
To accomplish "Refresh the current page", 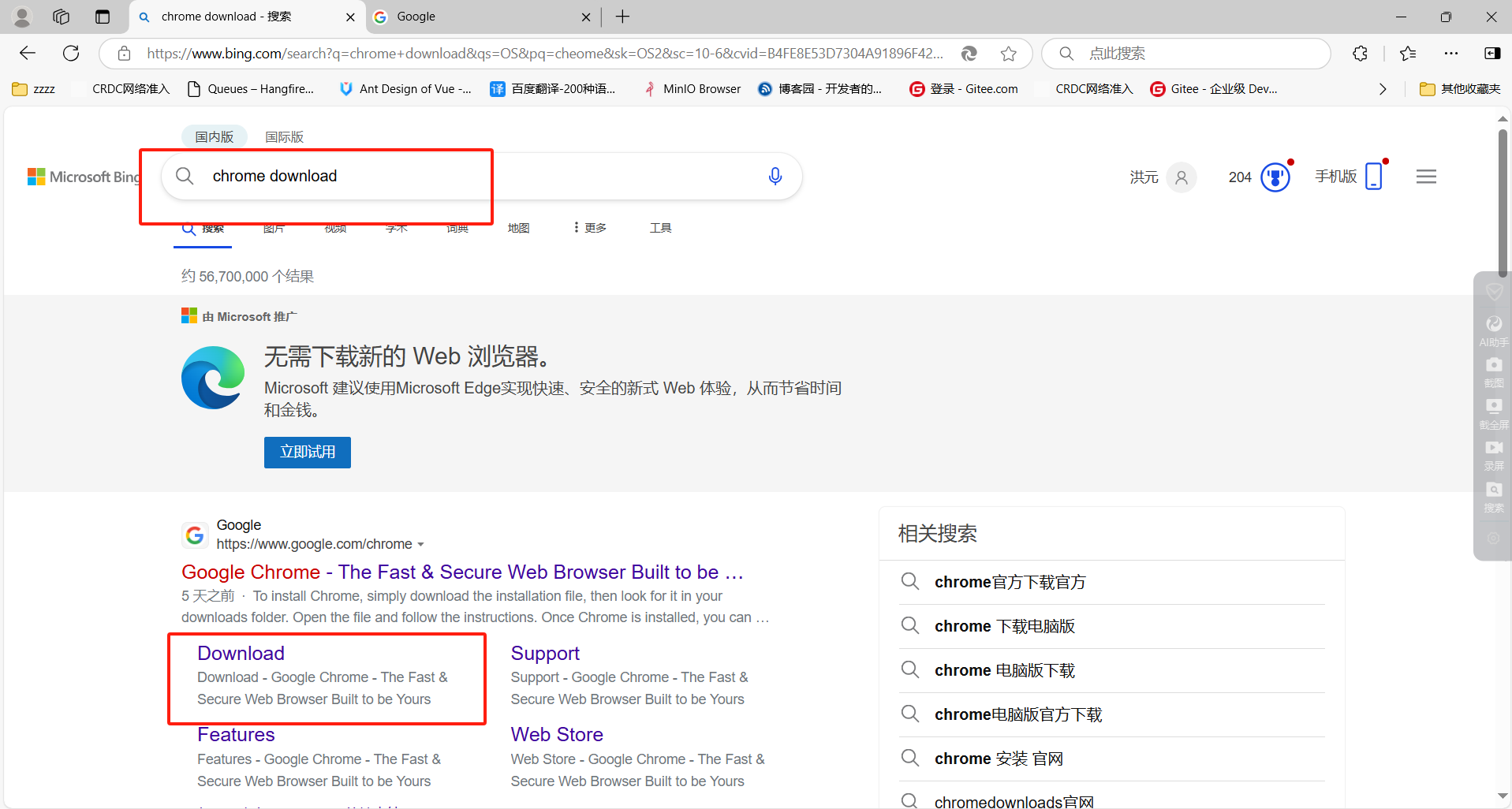I will pyautogui.click(x=71, y=53).
